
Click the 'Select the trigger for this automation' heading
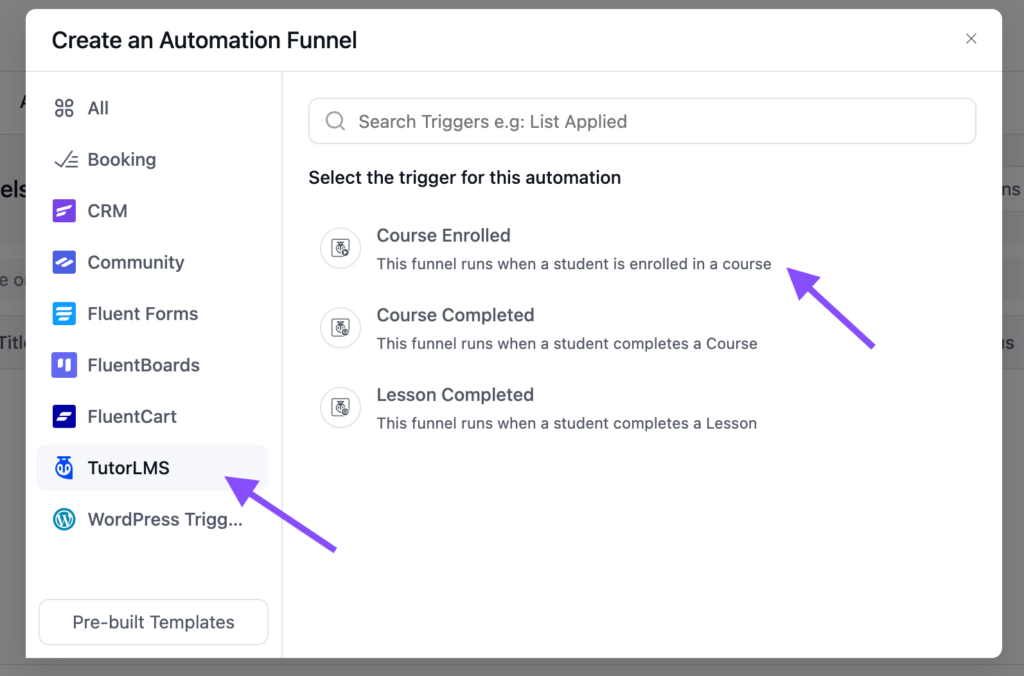[x=464, y=178]
